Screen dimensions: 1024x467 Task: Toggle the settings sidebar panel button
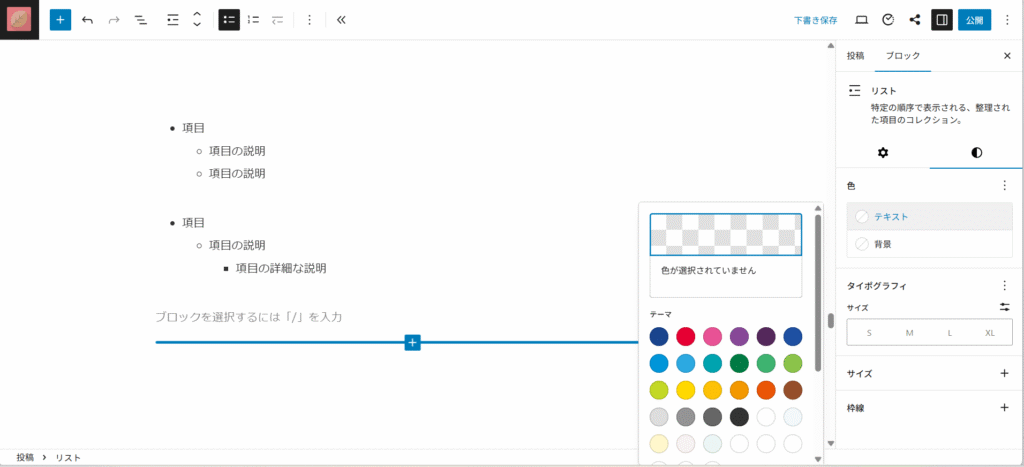point(941,20)
